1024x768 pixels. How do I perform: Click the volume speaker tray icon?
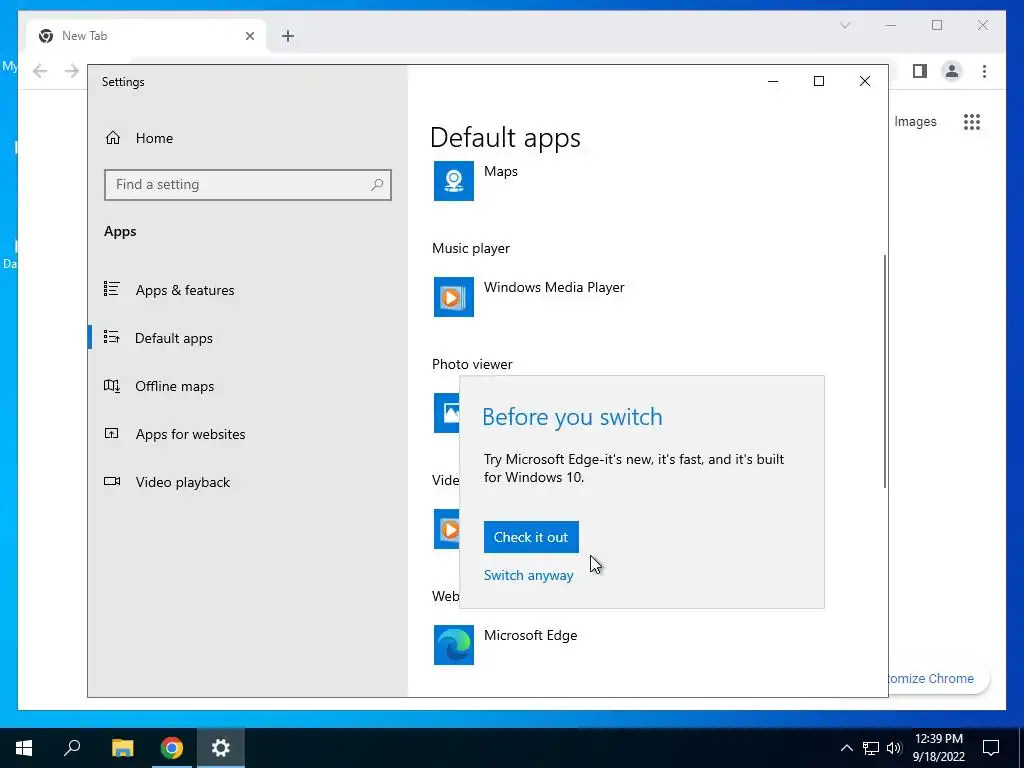tap(894, 748)
